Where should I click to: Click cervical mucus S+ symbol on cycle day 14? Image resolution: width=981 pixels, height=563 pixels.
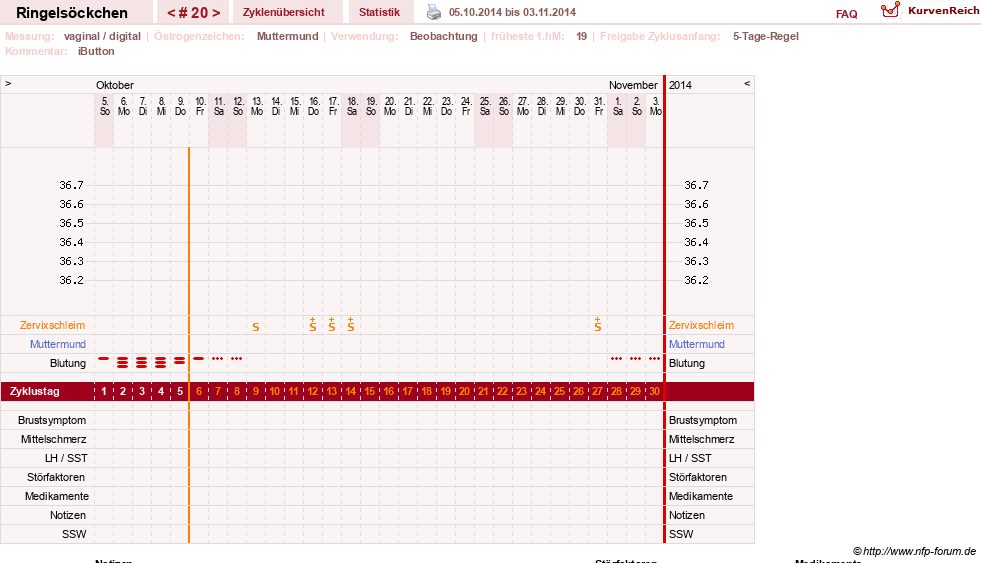pos(351,324)
